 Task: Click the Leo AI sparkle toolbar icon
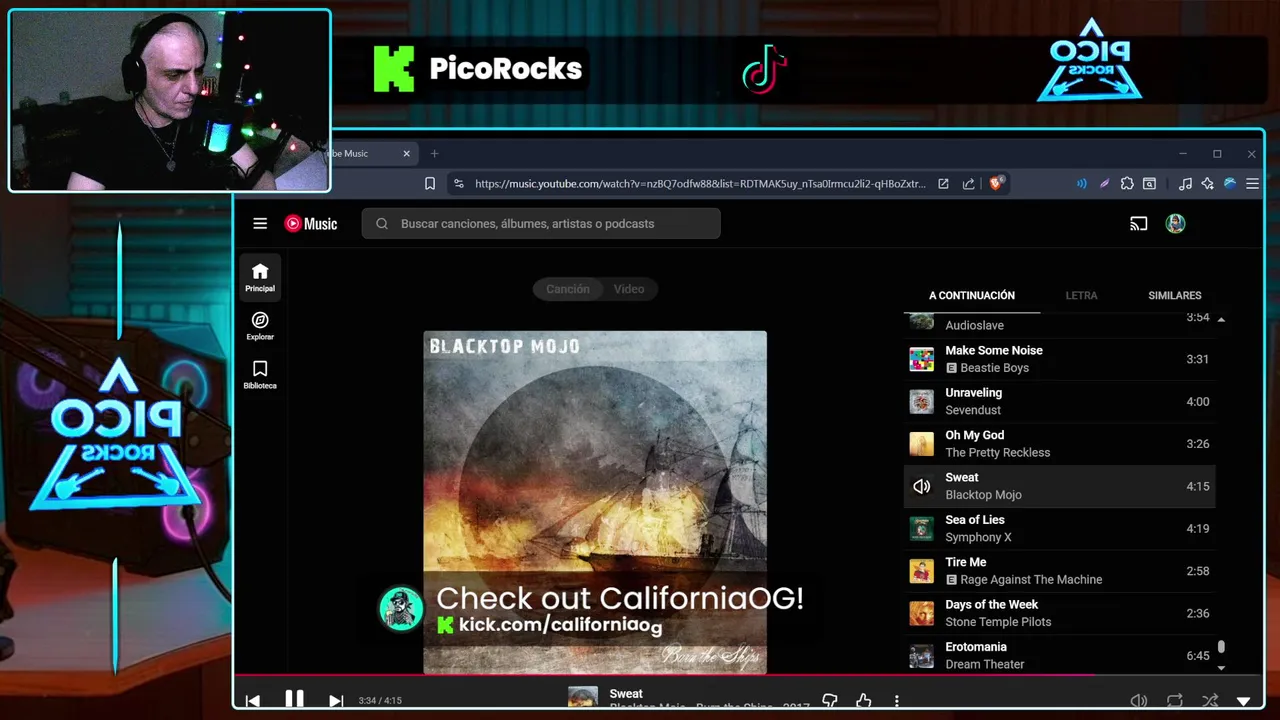(1208, 184)
